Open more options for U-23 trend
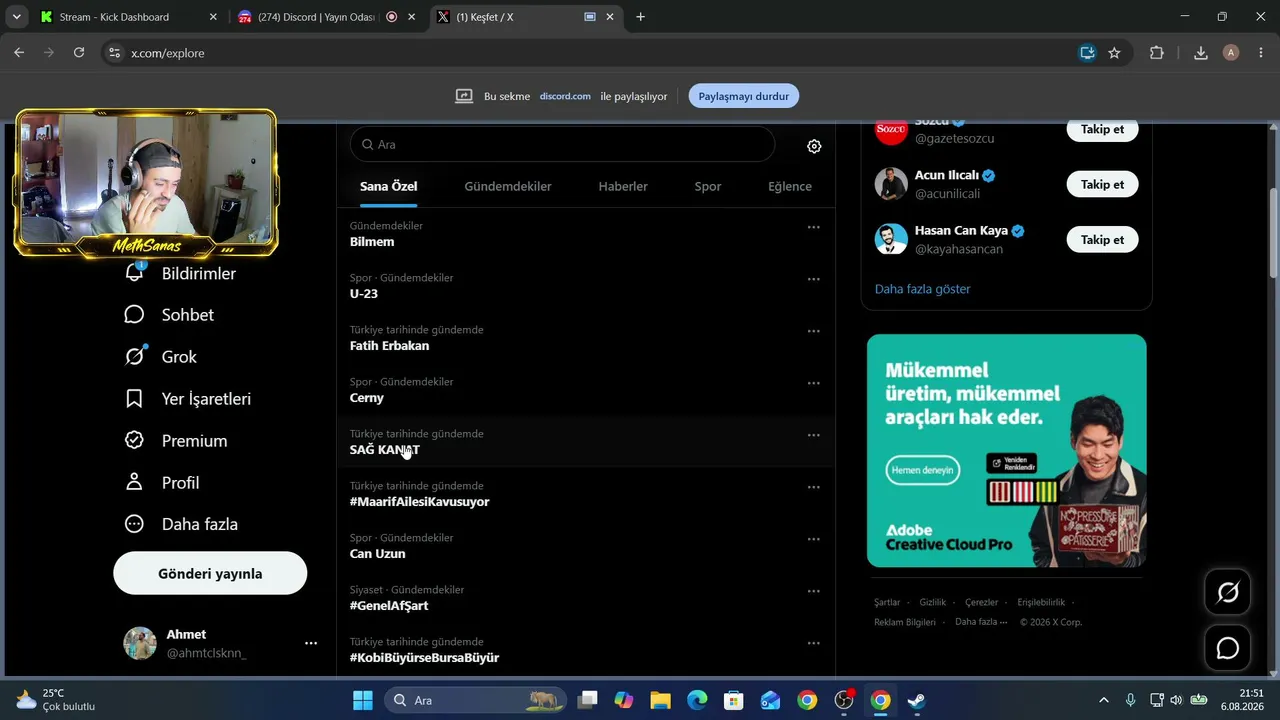The width and height of the screenshot is (1280, 720). [814, 279]
